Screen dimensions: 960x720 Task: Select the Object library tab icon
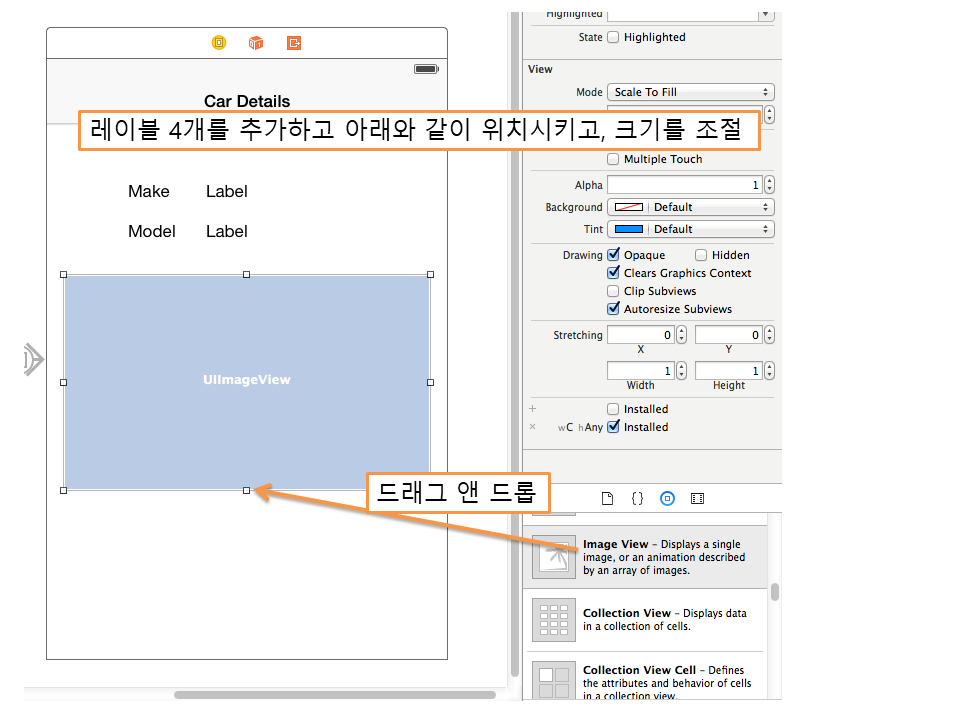point(667,498)
